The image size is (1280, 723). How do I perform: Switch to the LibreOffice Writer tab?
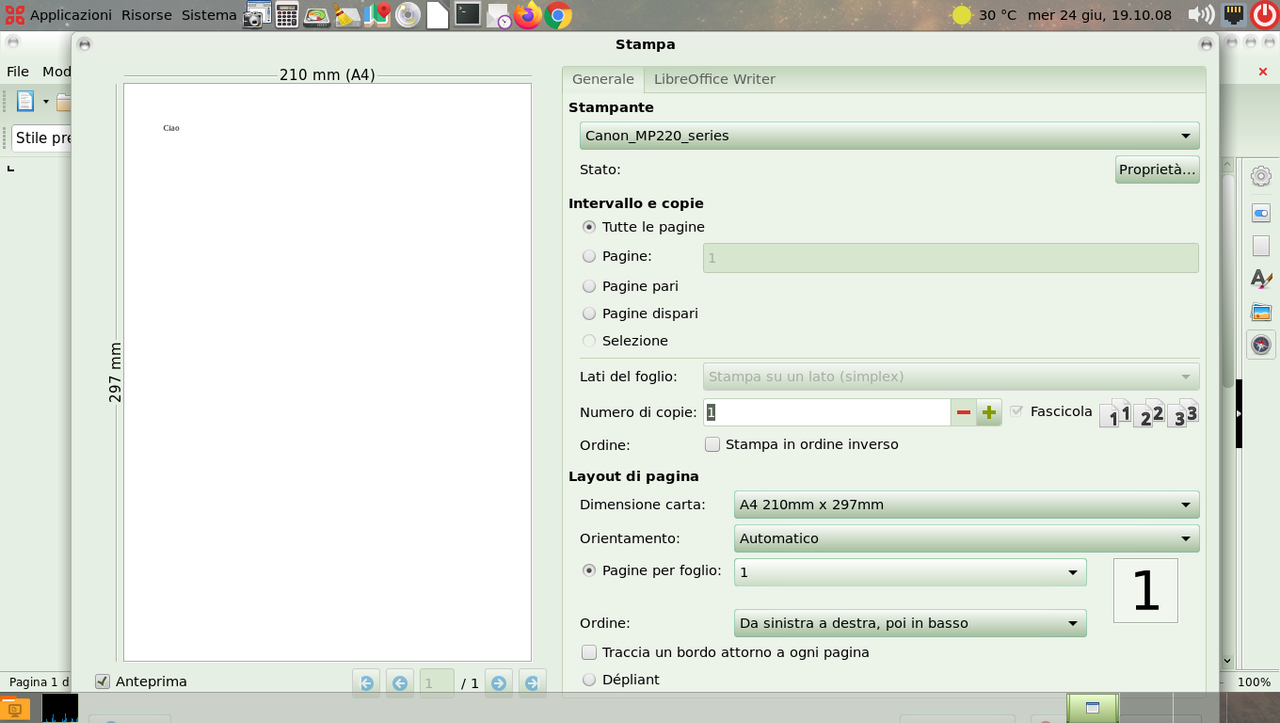coord(714,79)
